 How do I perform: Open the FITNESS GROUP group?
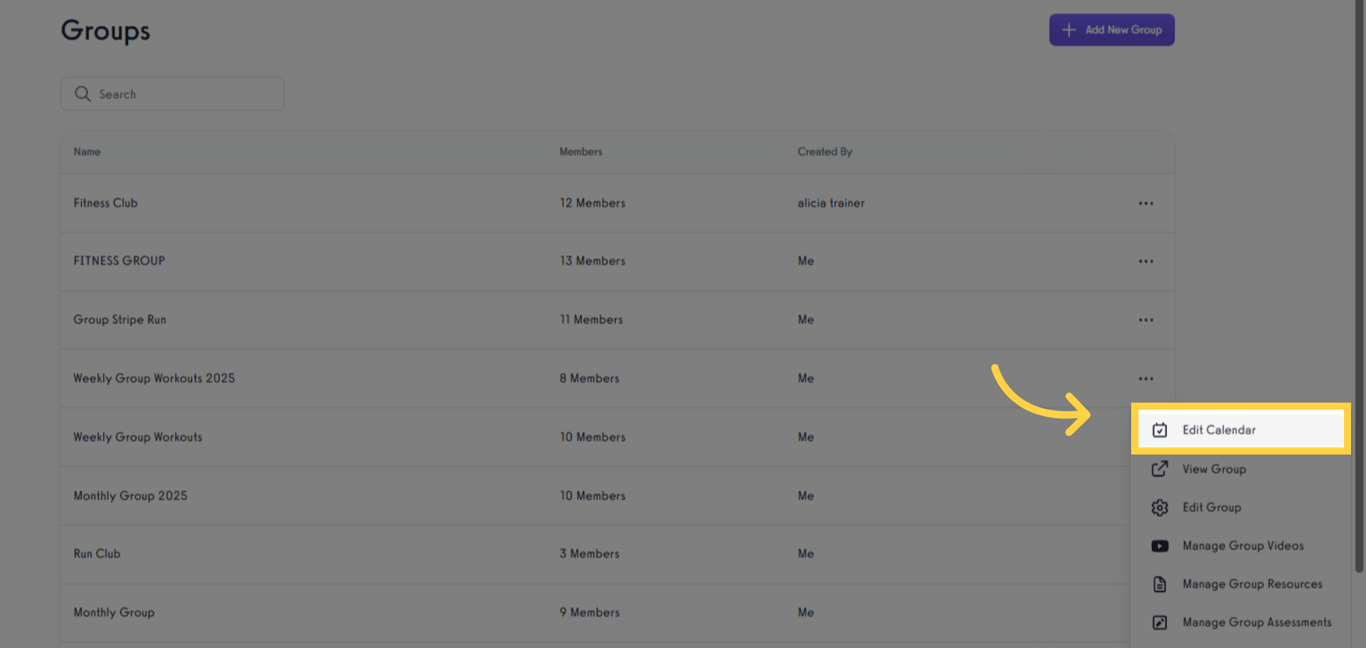pyautogui.click(x=119, y=261)
